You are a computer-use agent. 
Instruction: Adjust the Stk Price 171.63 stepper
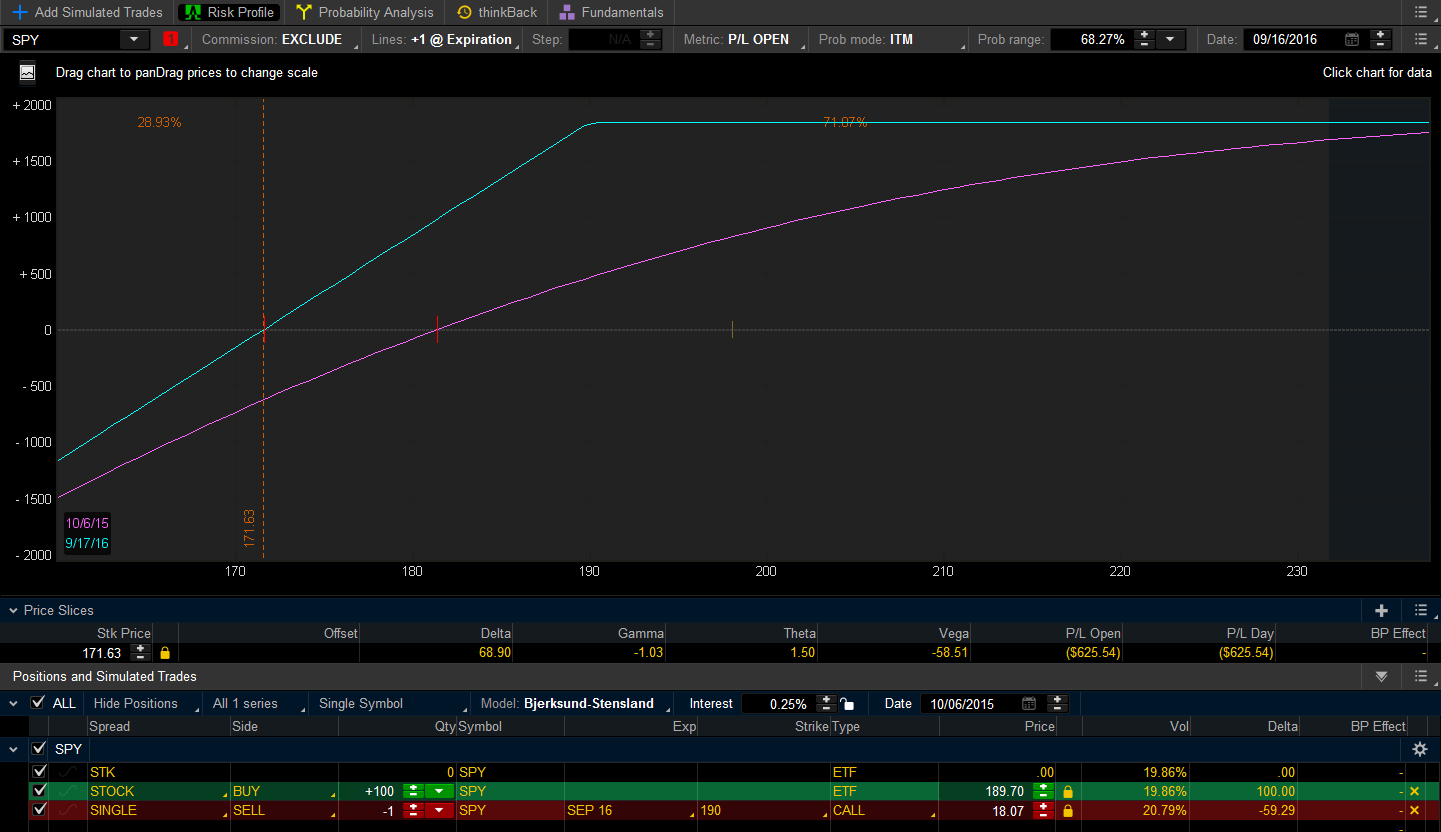click(141, 652)
